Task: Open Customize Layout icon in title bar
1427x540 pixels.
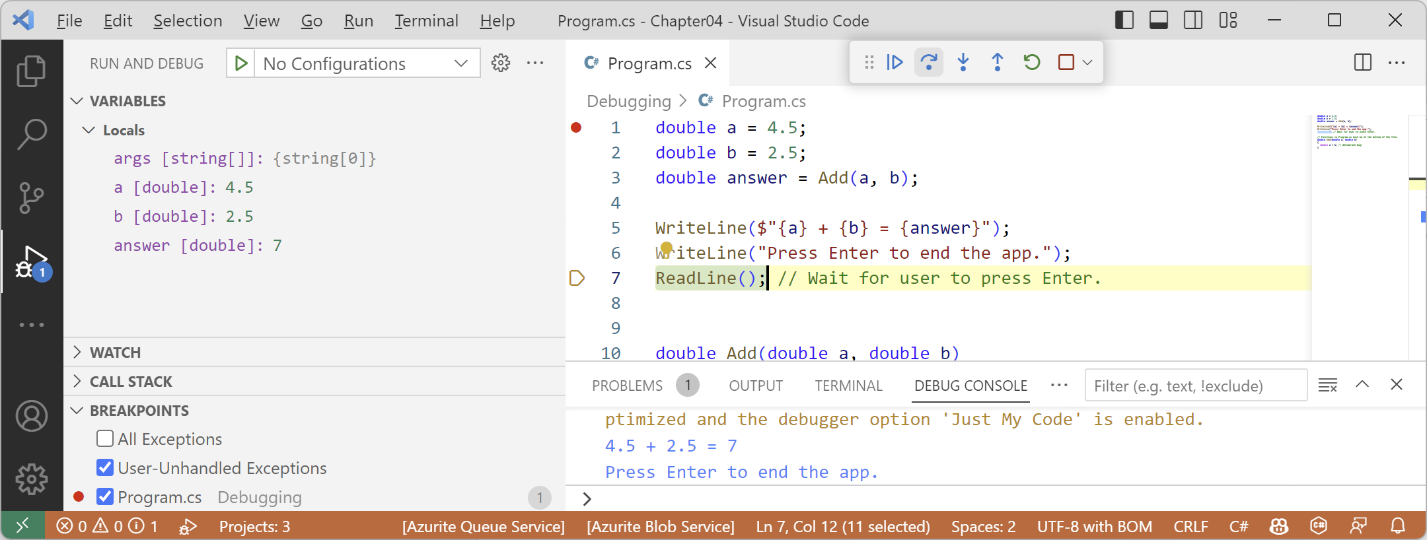Action: point(1226,20)
